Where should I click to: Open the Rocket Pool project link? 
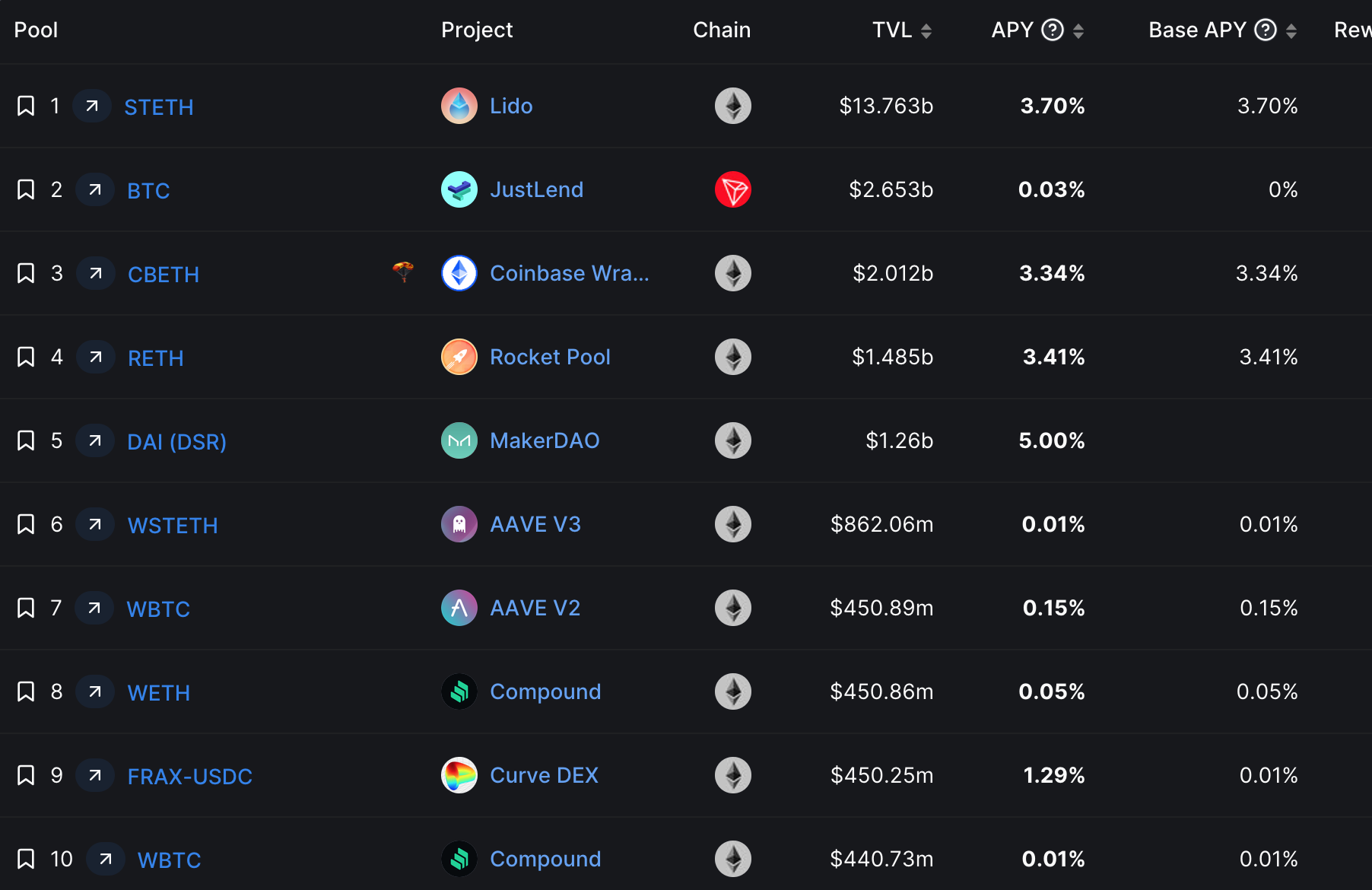pos(550,357)
